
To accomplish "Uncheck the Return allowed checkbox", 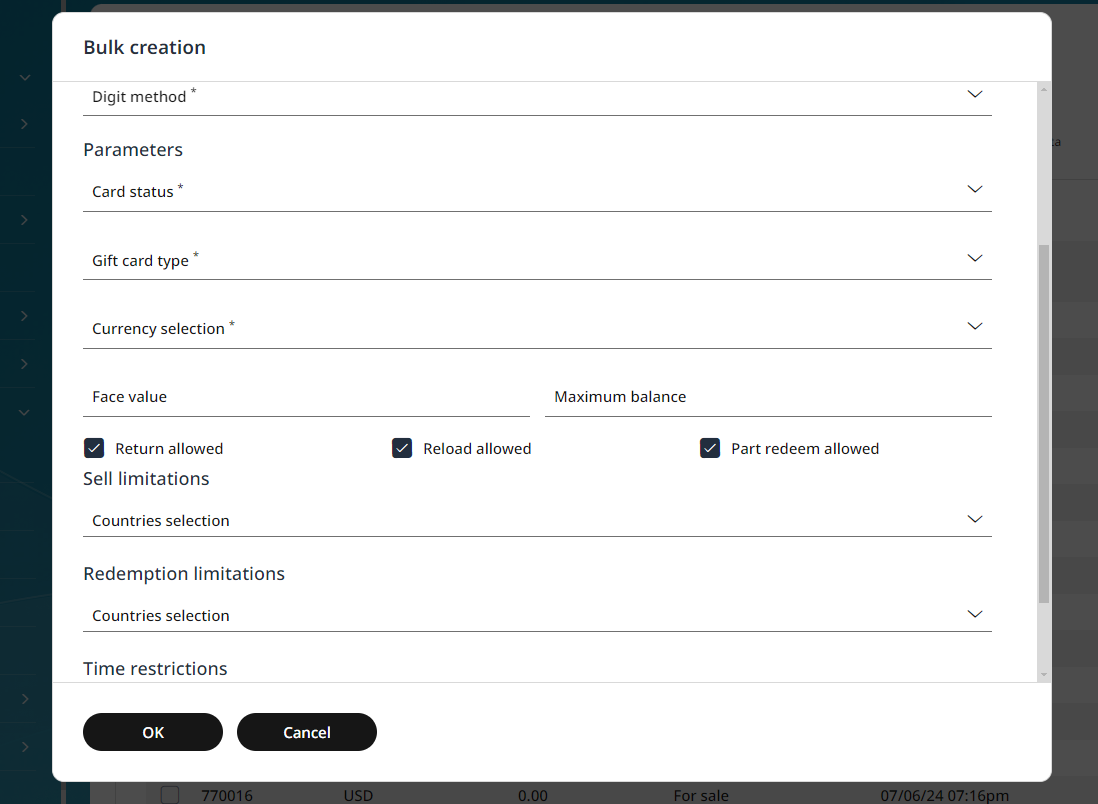I will (94, 448).
